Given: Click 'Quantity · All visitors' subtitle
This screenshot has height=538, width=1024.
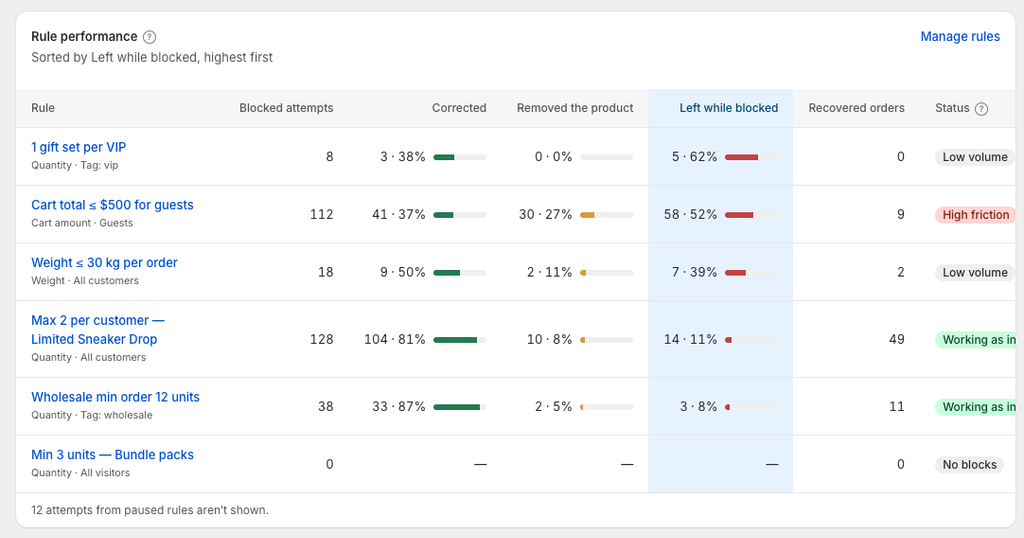Looking at the screenshot, I should point(80,473).
